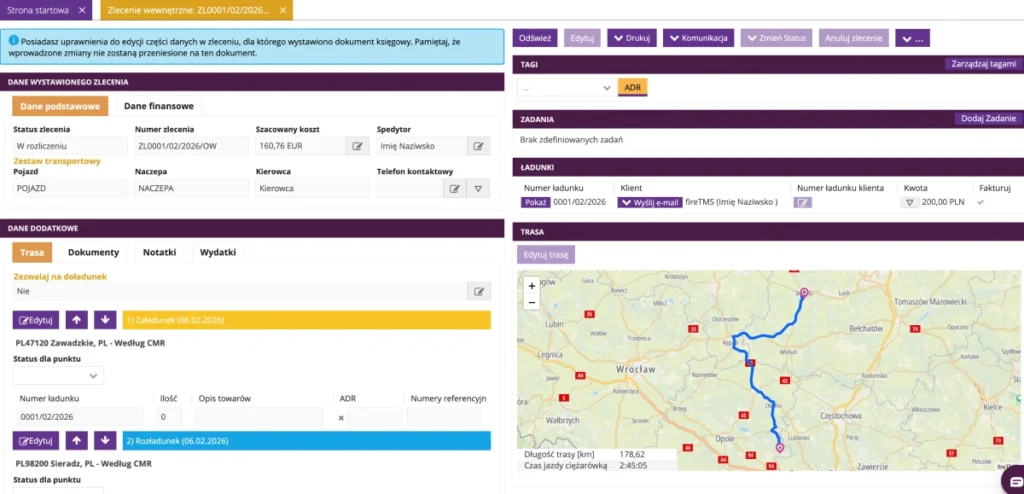
Task: Open the tags selection dropdown
Action: pos(566,88)
